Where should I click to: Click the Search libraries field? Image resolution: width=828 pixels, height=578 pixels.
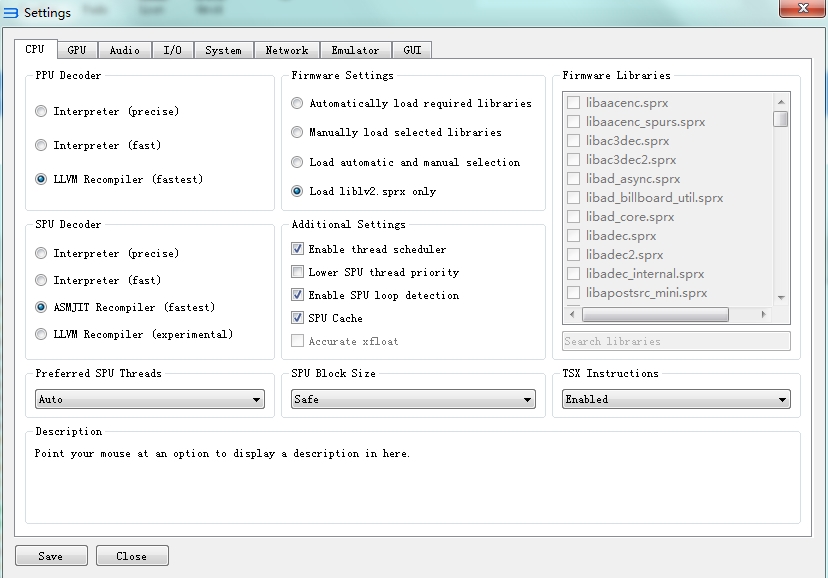click(x=676, y=341)
